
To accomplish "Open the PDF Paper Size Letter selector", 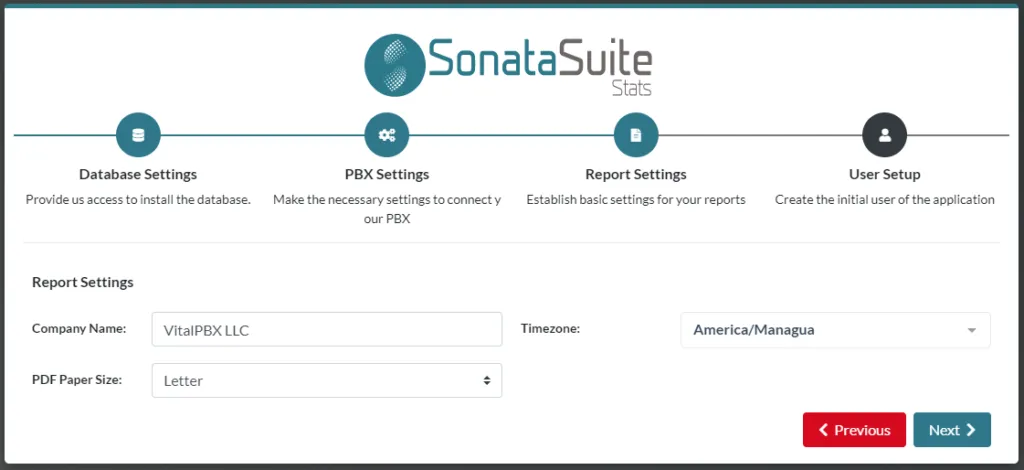I will (327, 381).
